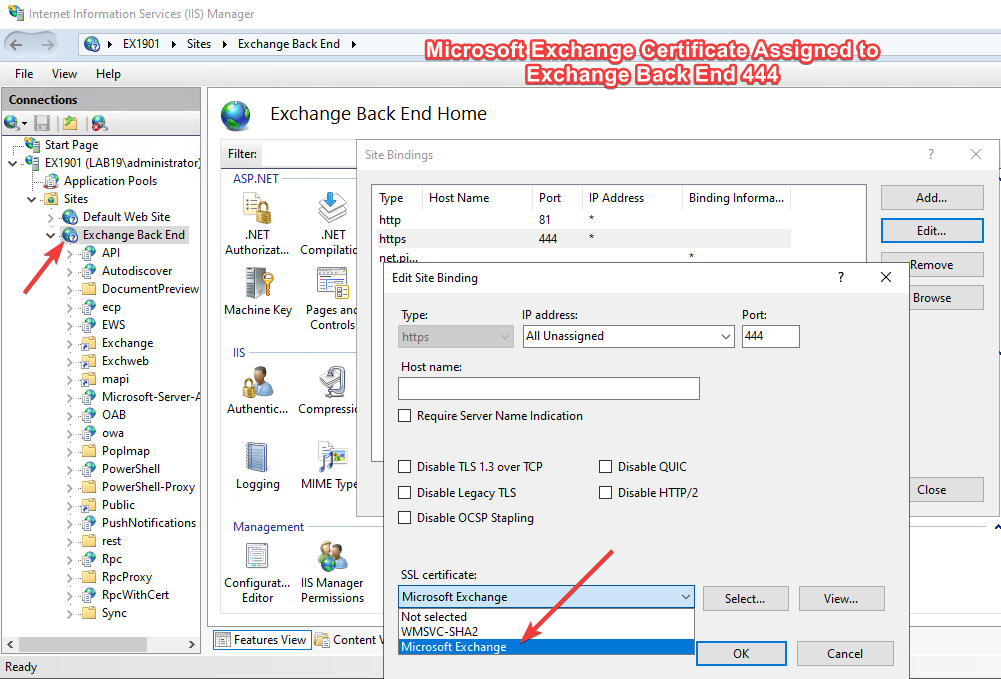
Task: Check Disable QUIC option
Action: 605,467
